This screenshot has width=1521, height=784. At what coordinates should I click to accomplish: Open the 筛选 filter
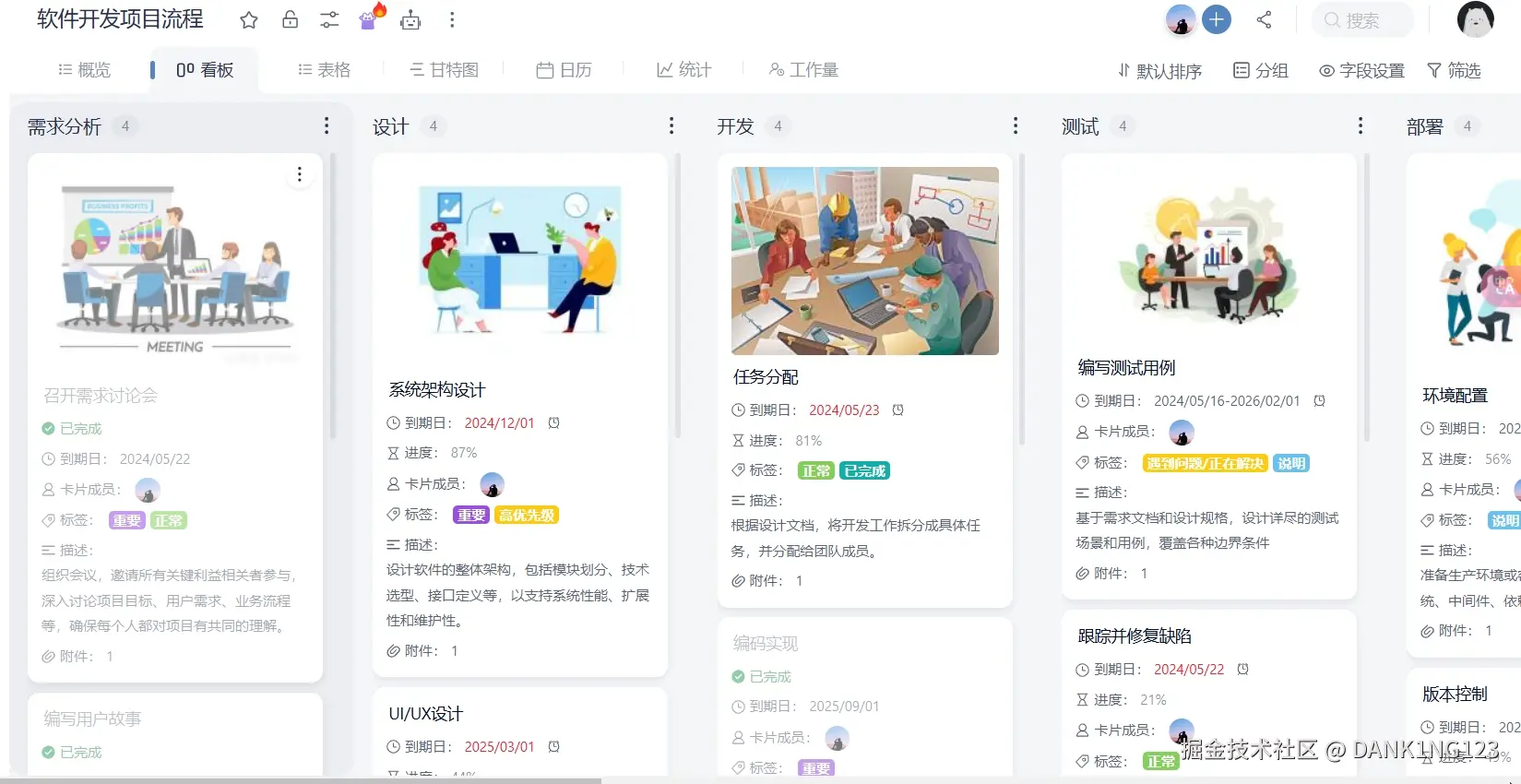(1454, 70)
